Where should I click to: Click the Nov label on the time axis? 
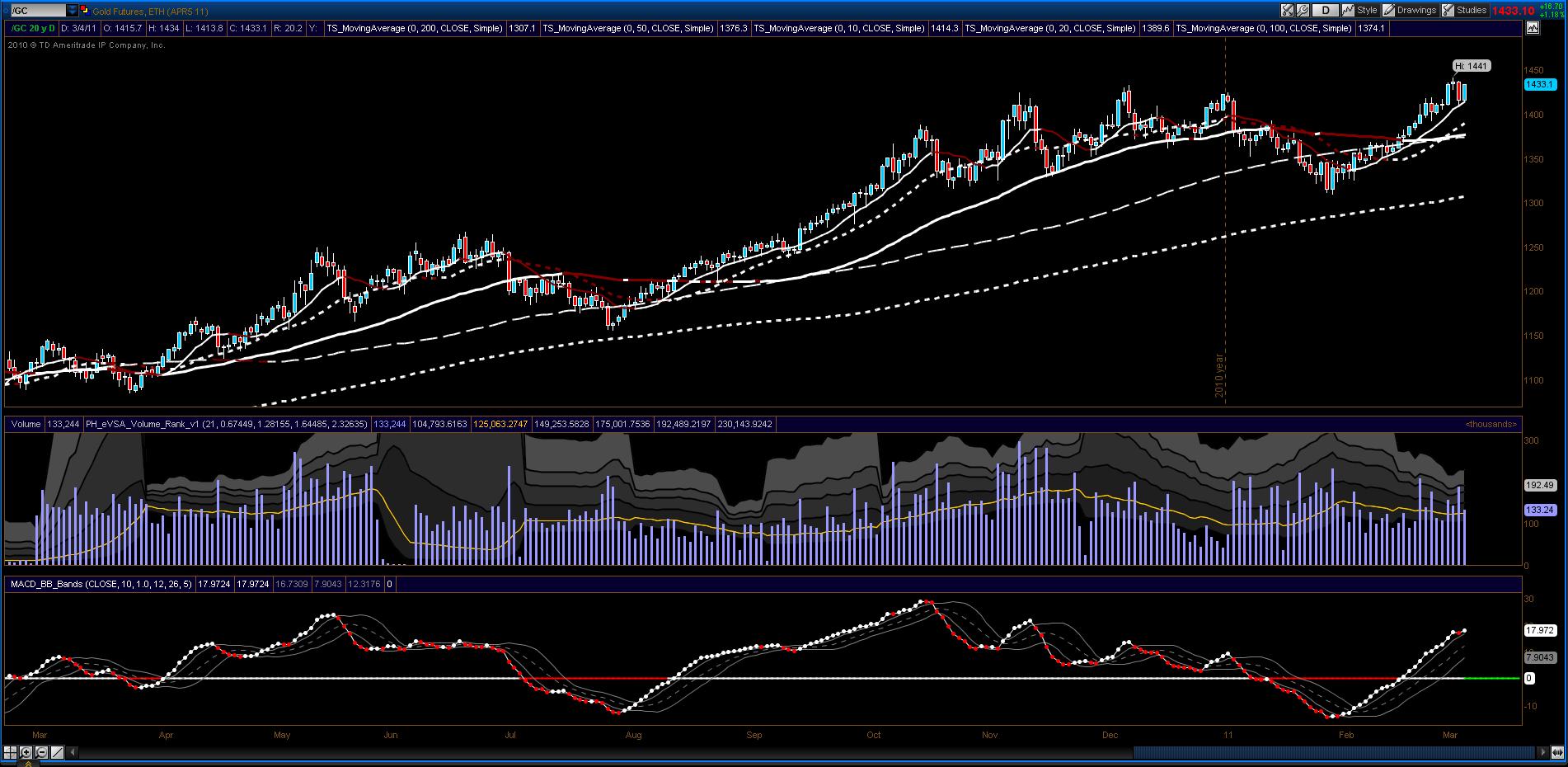point(990,735)
